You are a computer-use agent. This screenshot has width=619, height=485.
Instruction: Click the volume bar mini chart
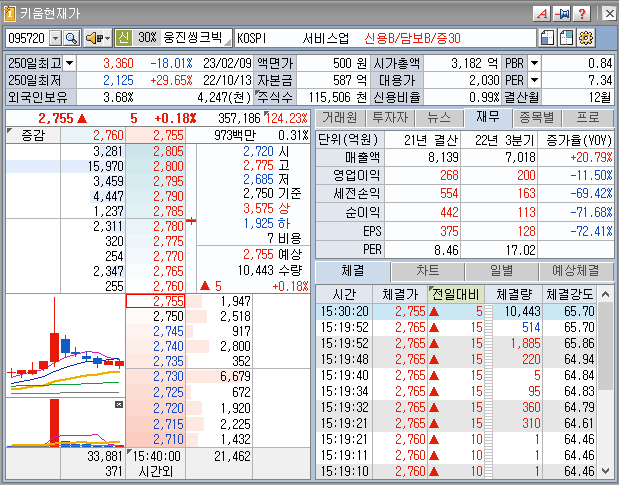(66, 423)
